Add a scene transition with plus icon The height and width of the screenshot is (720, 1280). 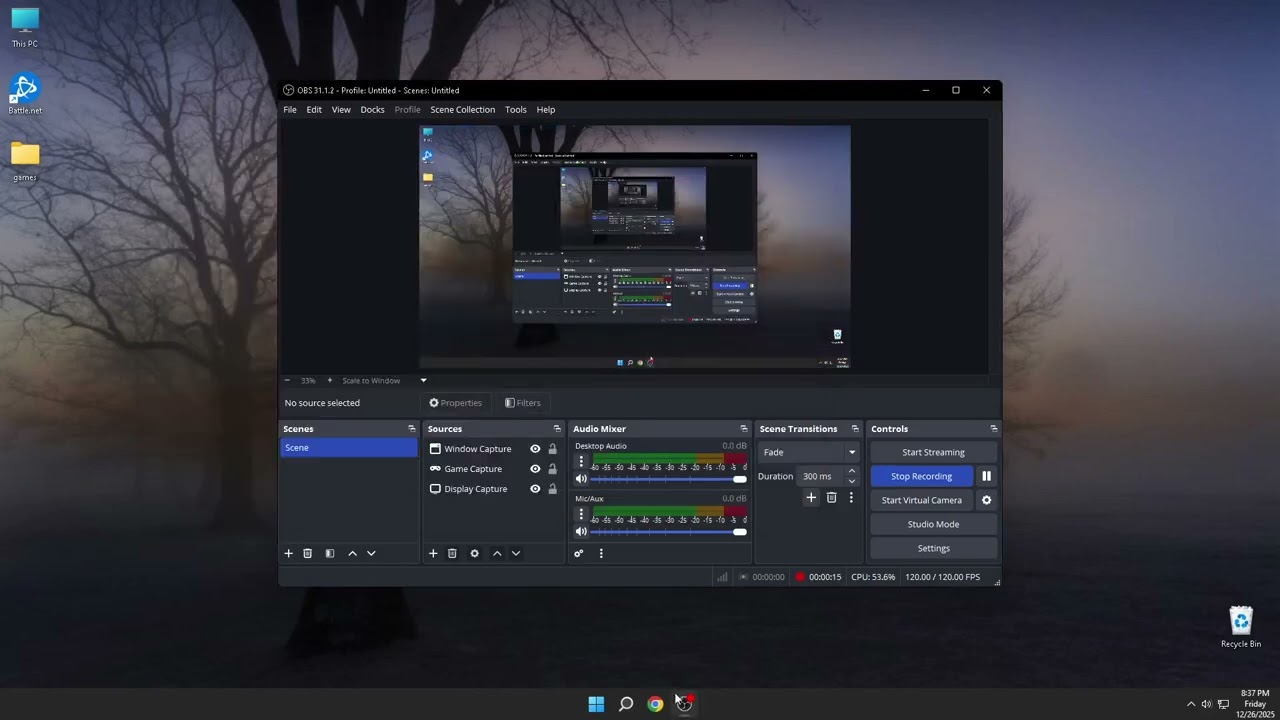coord(811,497)
